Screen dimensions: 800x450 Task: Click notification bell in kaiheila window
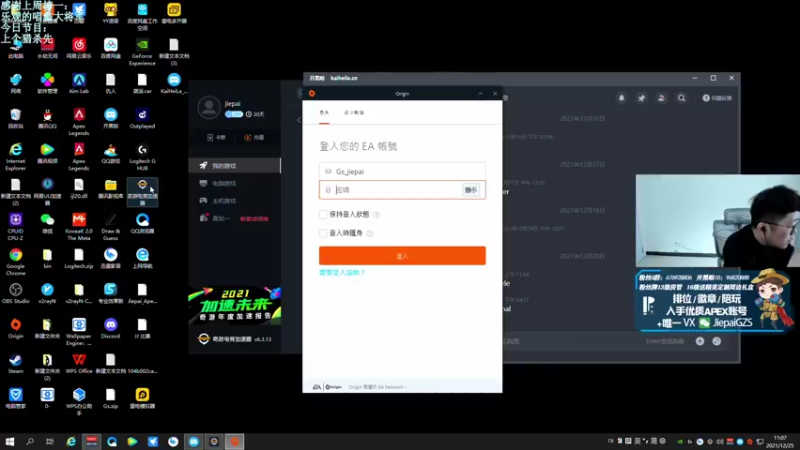point(621,98)
